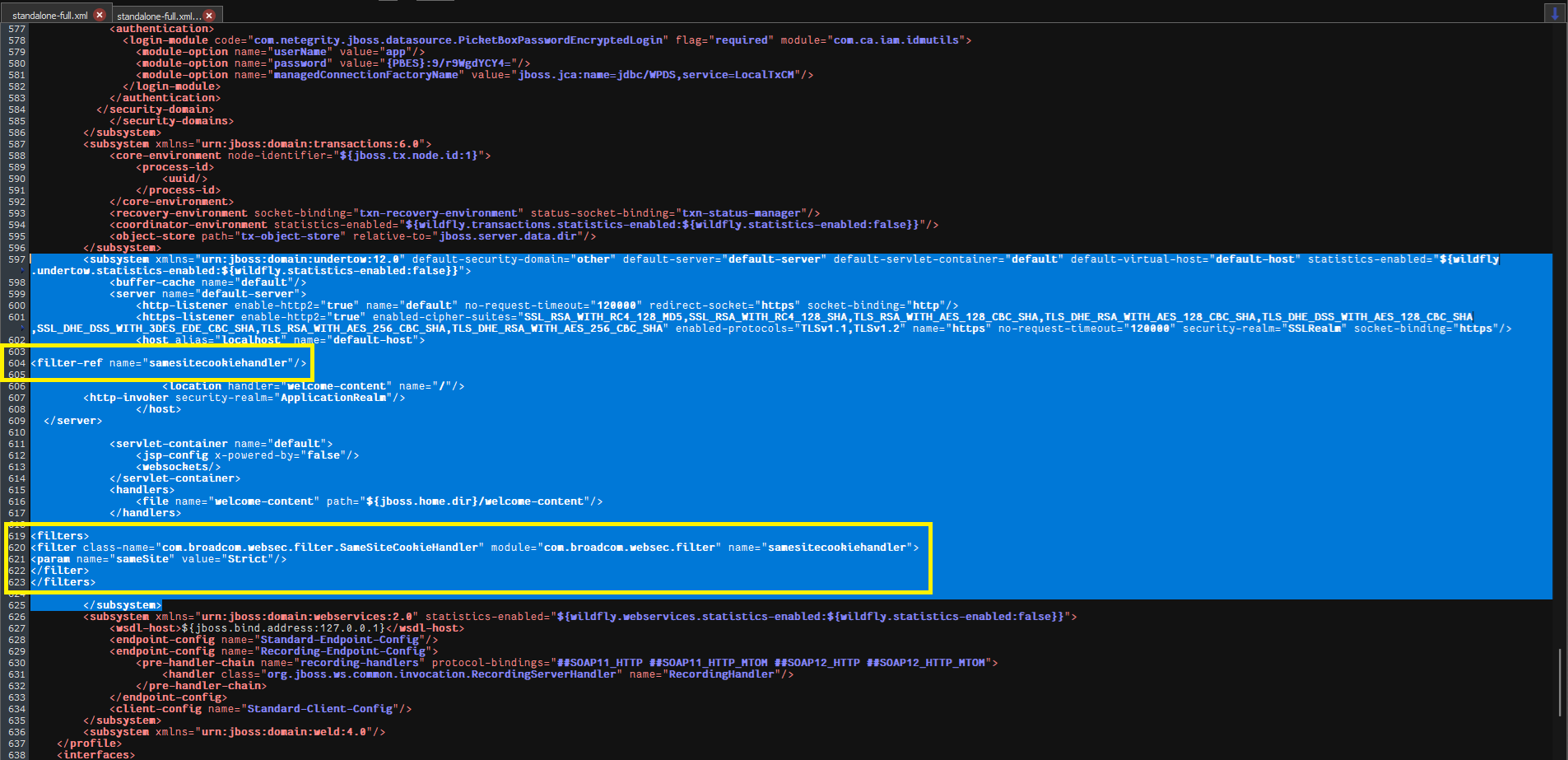1568x760 pixels.
Task: Click the blue down-arrow tab list icon
Action: 1555,13
